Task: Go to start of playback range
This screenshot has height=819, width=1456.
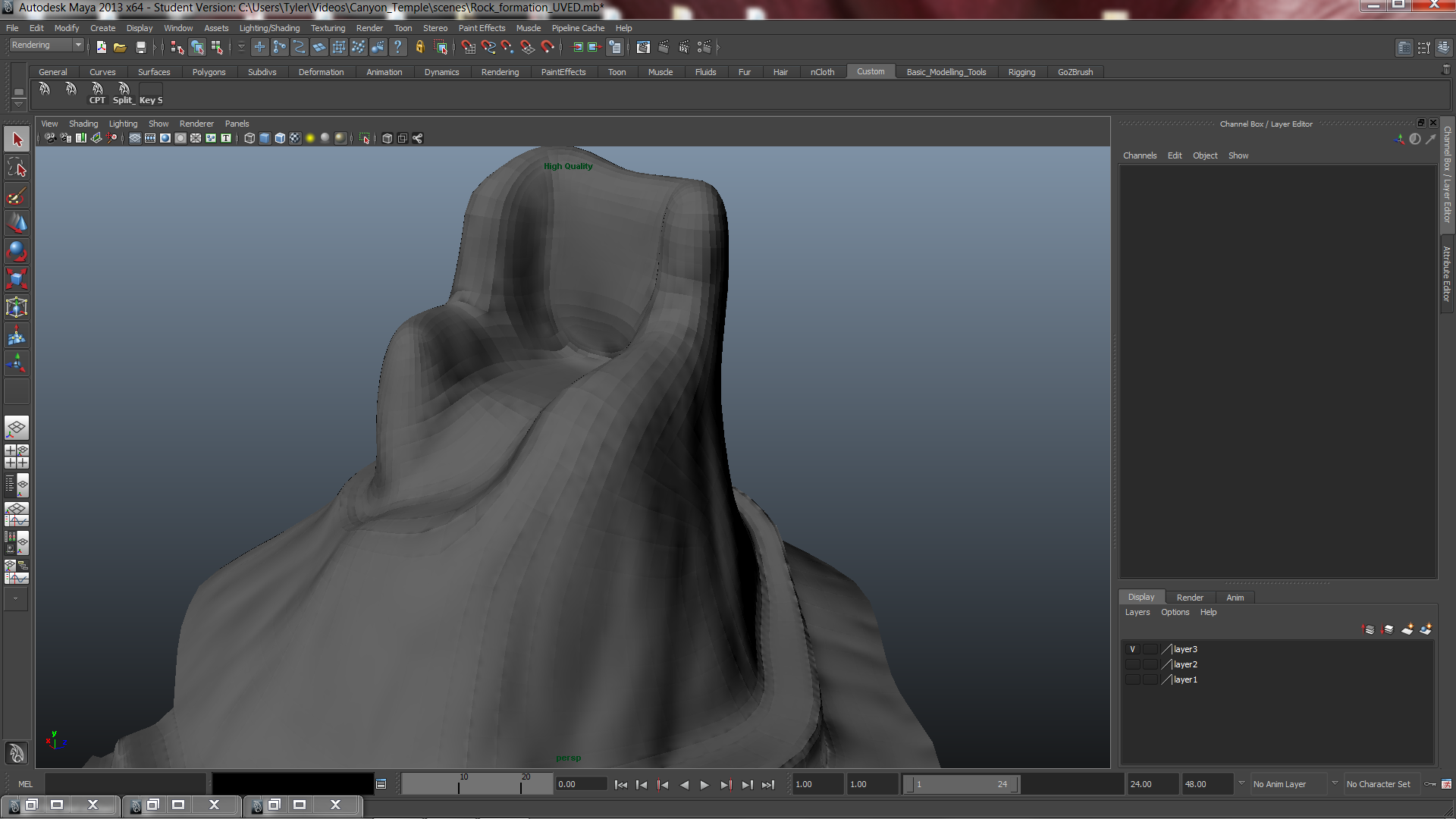Action: pyautogui.click(x=621, y=785)
